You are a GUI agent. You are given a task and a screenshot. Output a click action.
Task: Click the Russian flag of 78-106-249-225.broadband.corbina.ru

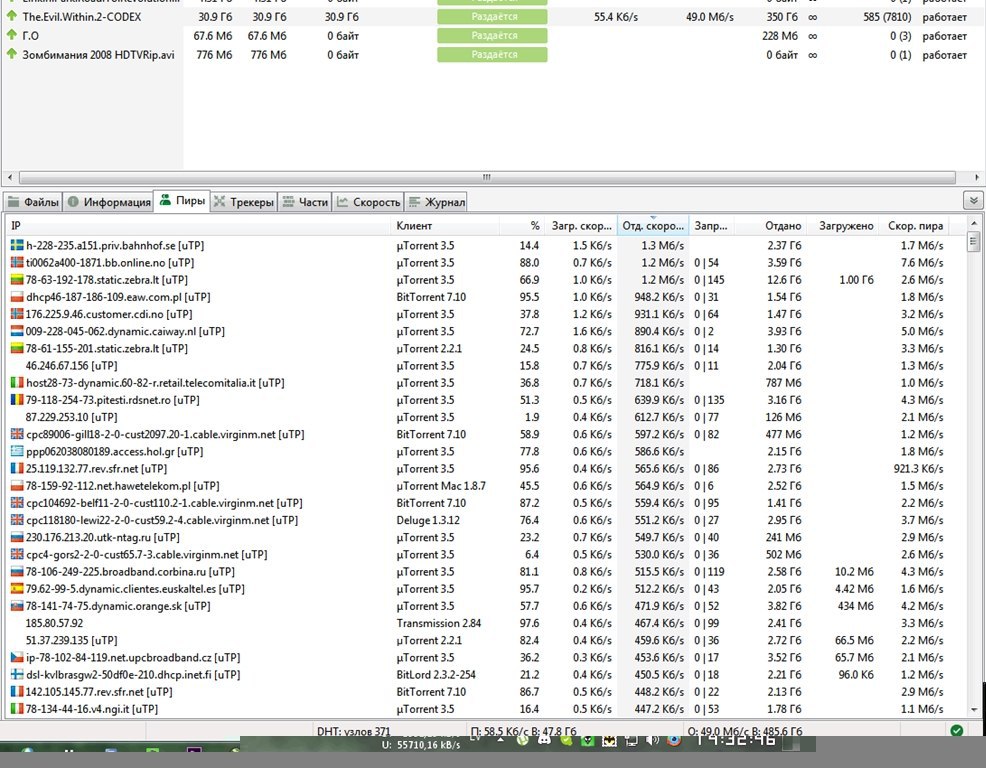[x=17, y=571]
